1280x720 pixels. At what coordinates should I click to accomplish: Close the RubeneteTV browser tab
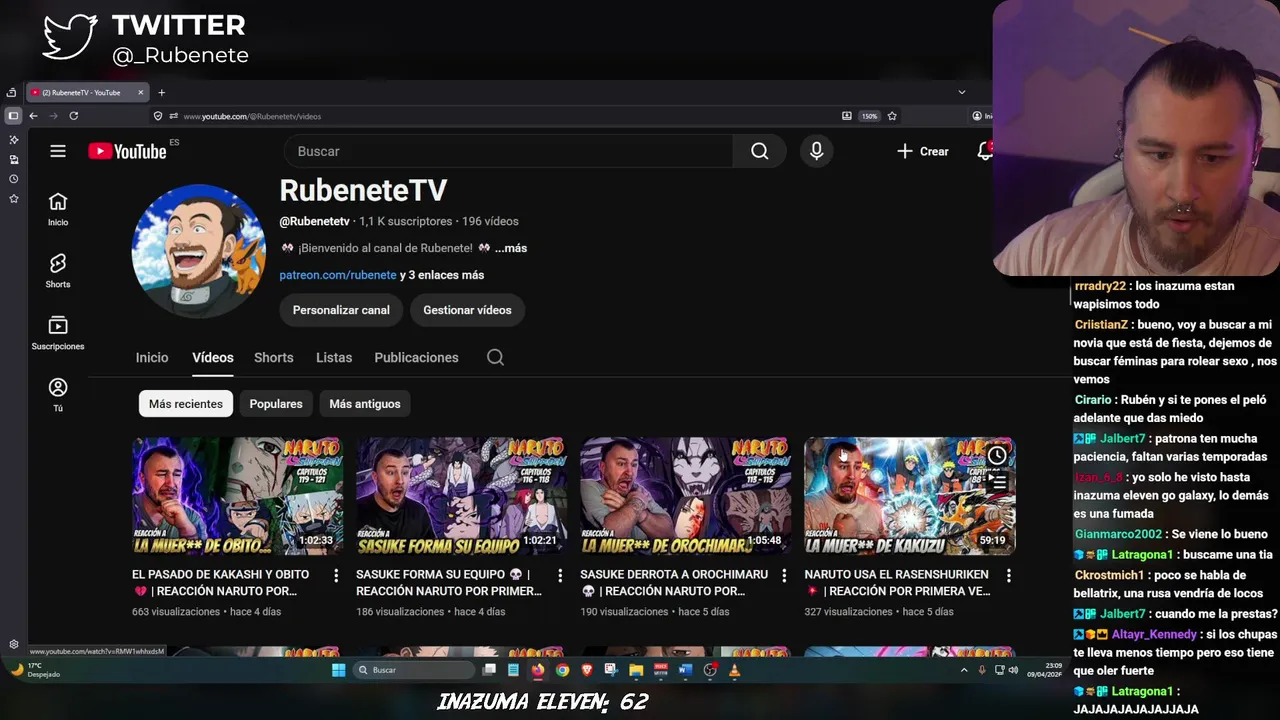141,92
